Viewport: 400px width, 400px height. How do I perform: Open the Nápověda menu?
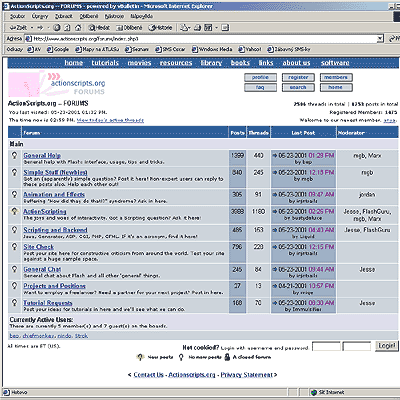(x=142, y=16)
